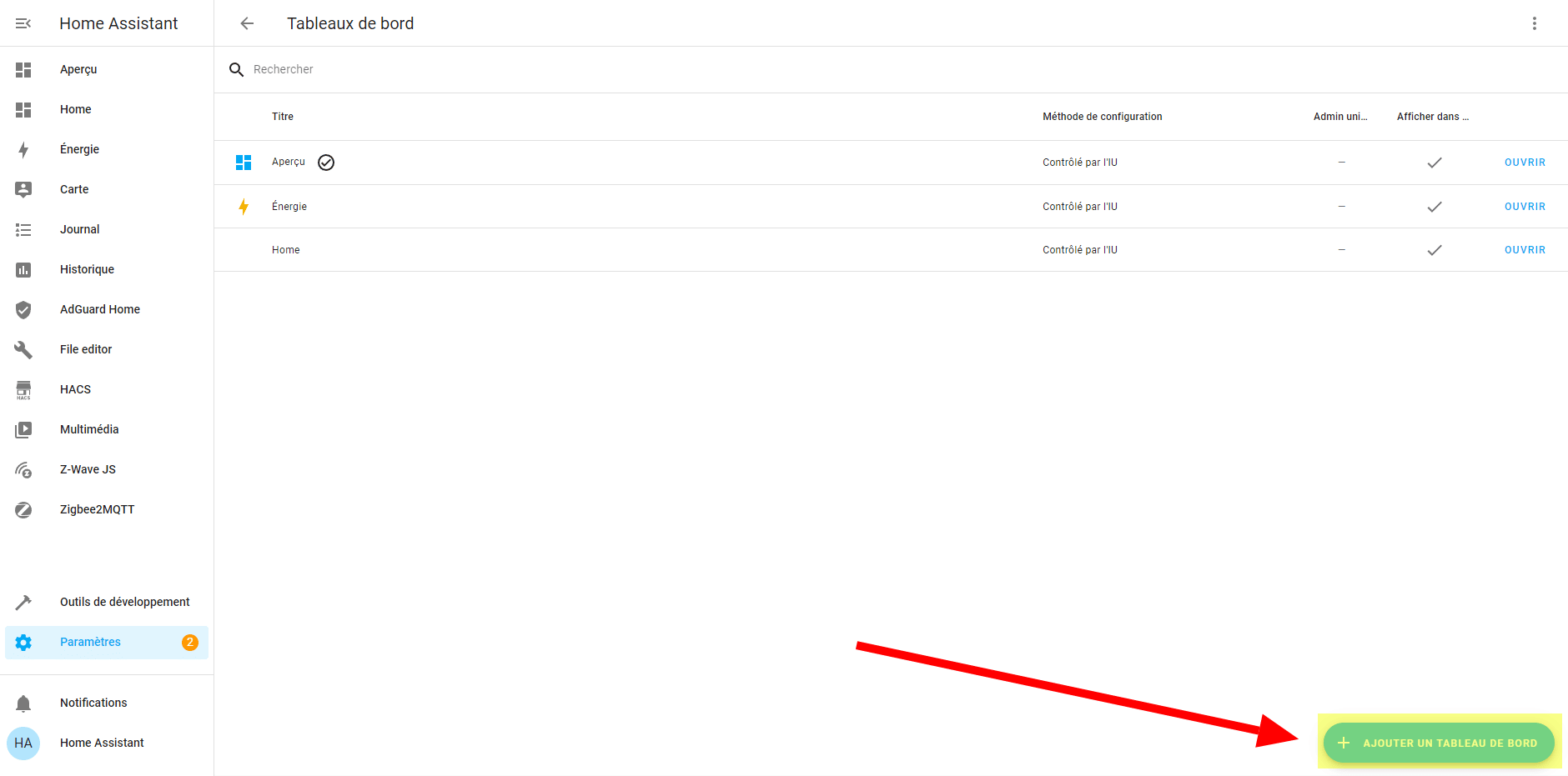Open the Carte map icon
The image size is (1568, 776).
(x=23, y=190)
